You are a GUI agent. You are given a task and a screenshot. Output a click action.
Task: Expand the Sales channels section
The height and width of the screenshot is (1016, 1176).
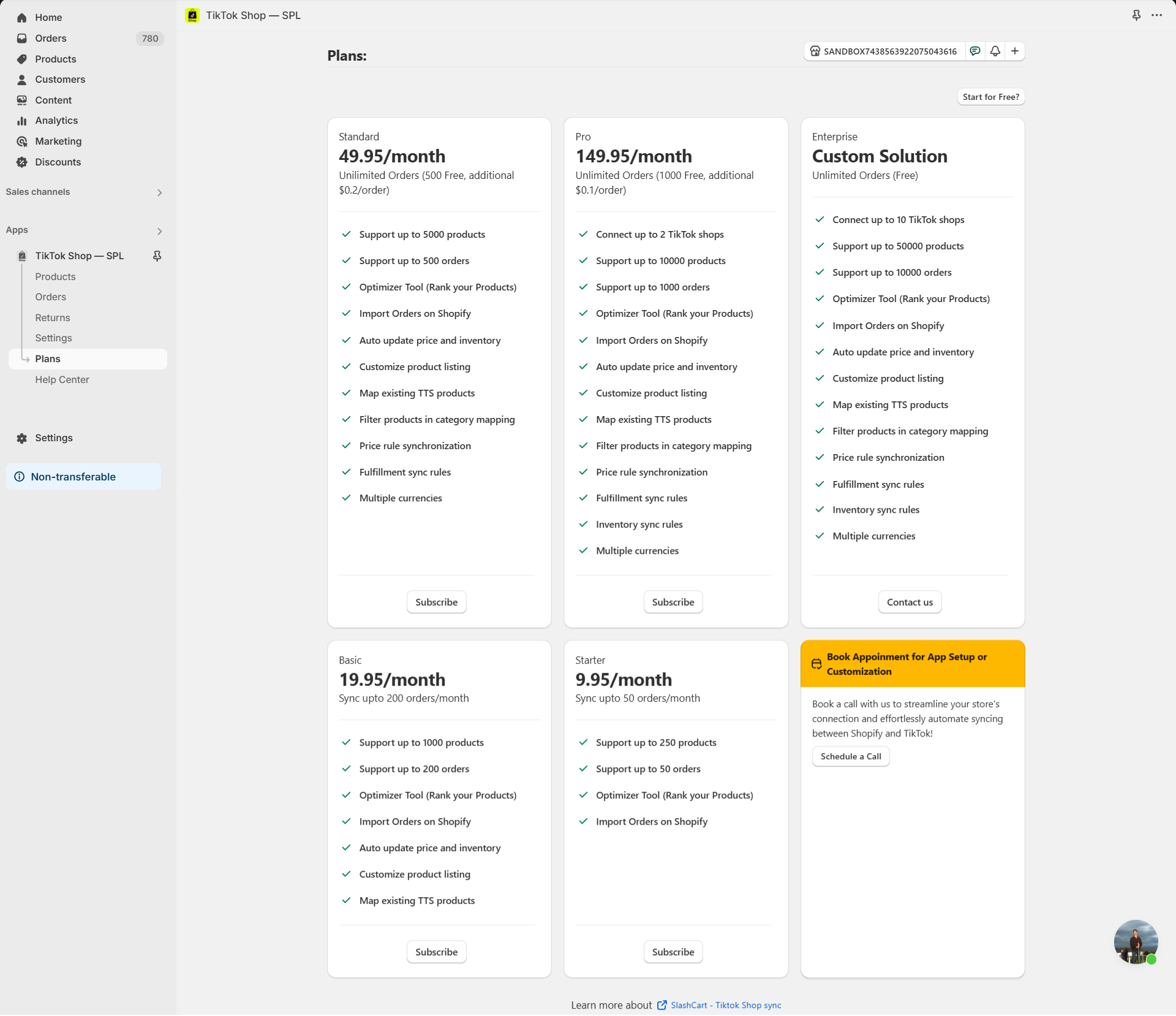pos(159,192)
